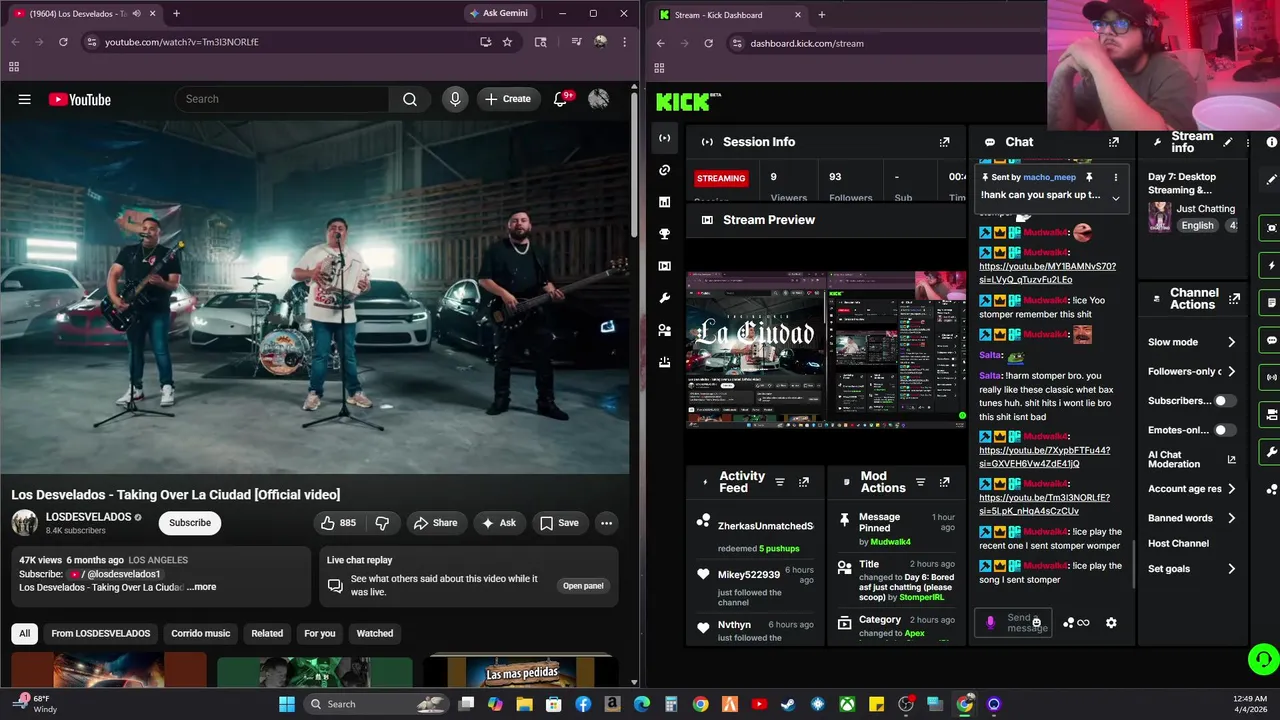This screenshot has width=1280, height=720.
Task: Select the Corrido music chip
Action: pos(201,633)
